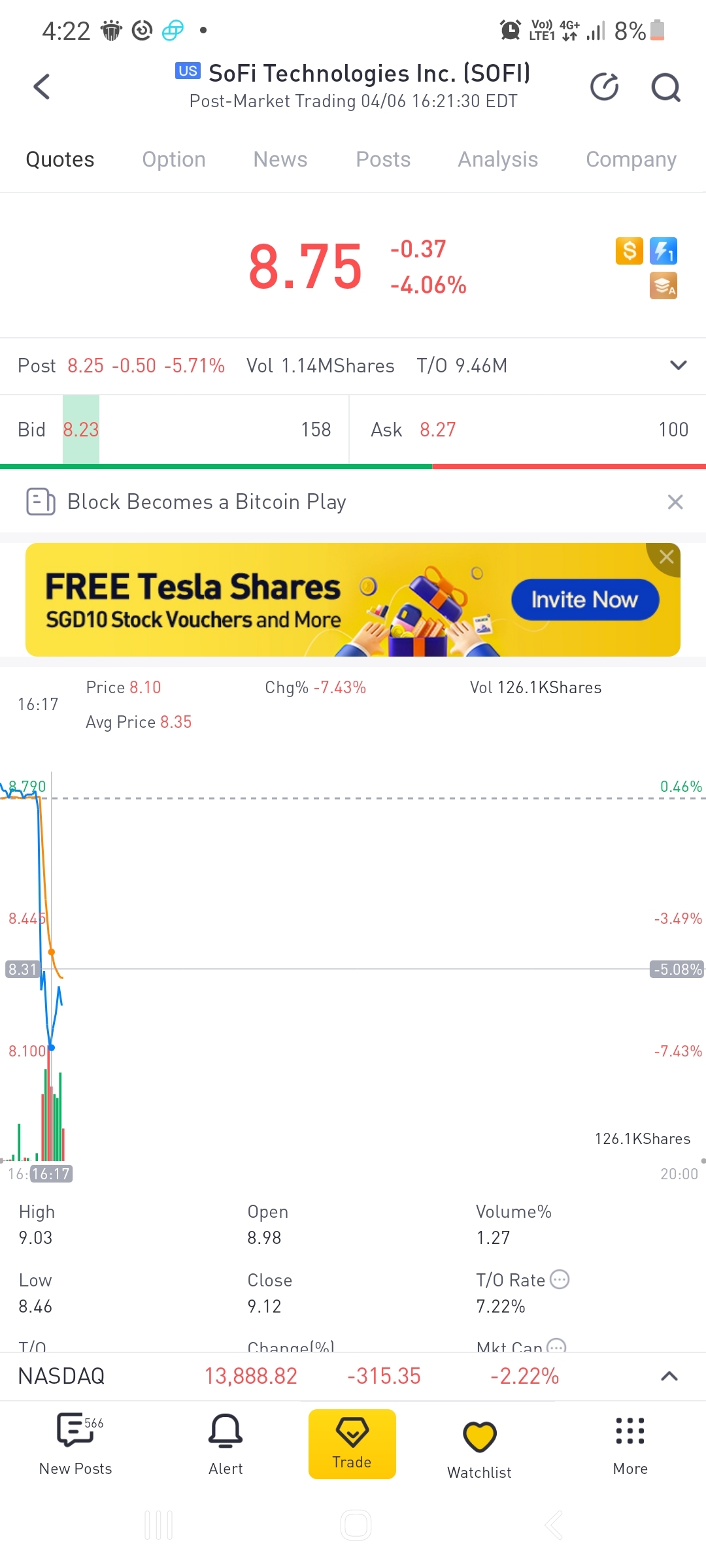Tap the refresh quote circular icon
706x1568 pixels.
point(604,87)
